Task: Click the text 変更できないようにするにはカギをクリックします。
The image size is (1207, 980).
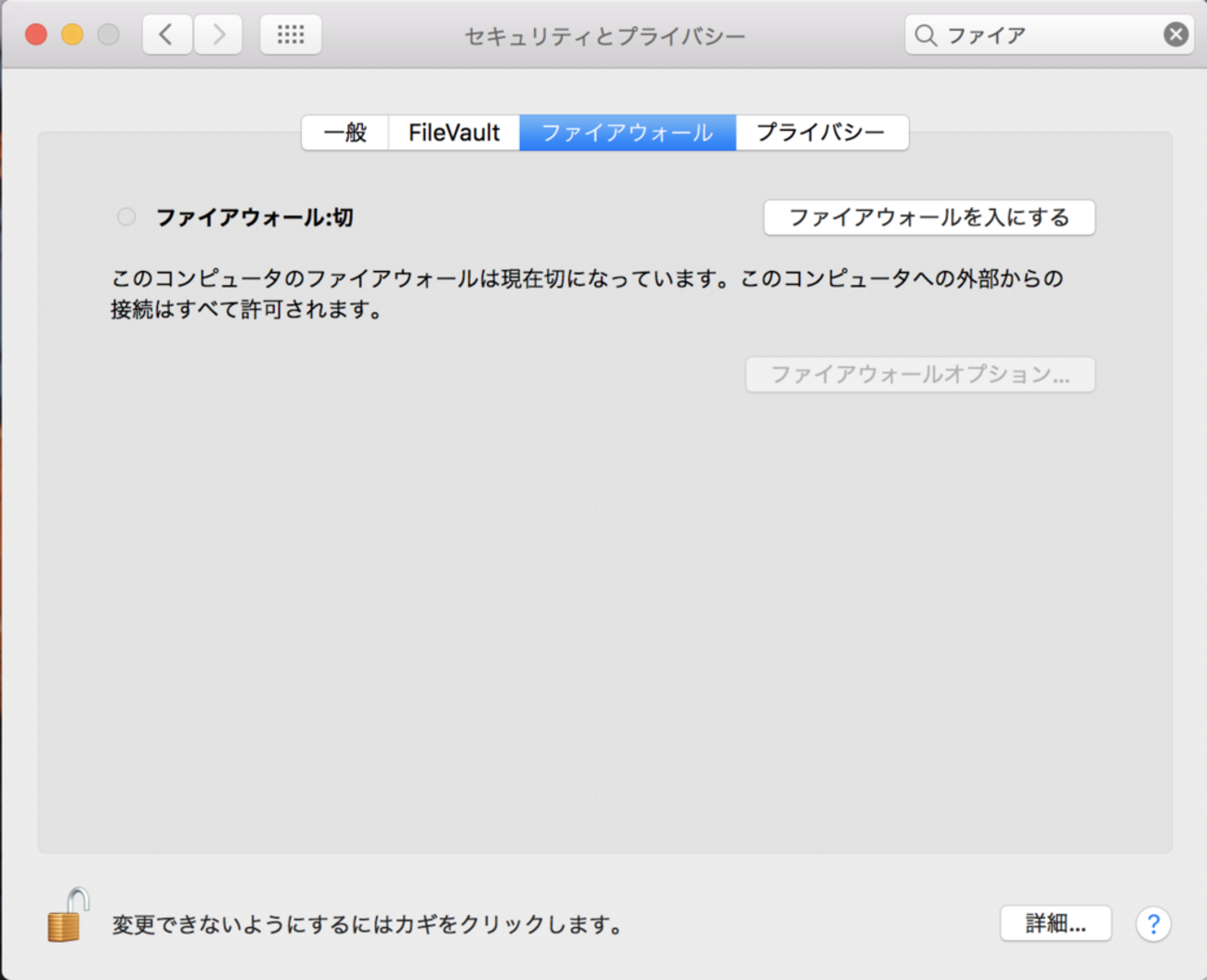Action: 370,924
